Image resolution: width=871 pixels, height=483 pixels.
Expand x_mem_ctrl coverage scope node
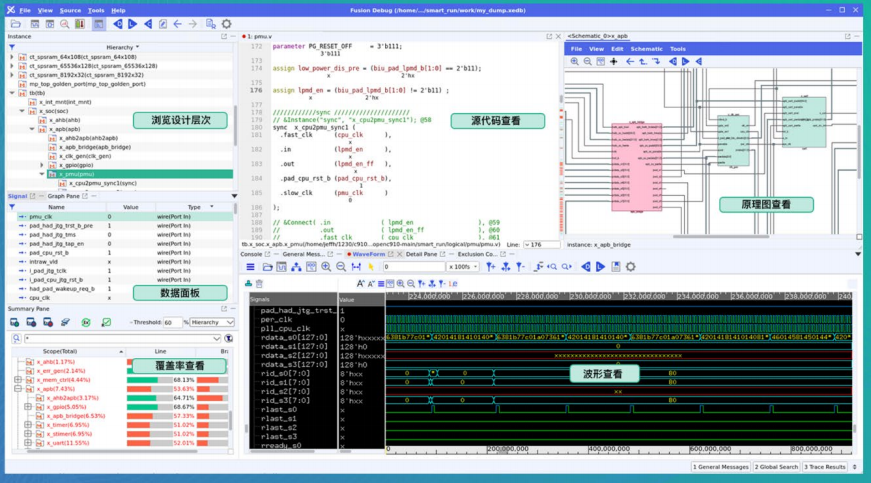[x=18, y=380]
